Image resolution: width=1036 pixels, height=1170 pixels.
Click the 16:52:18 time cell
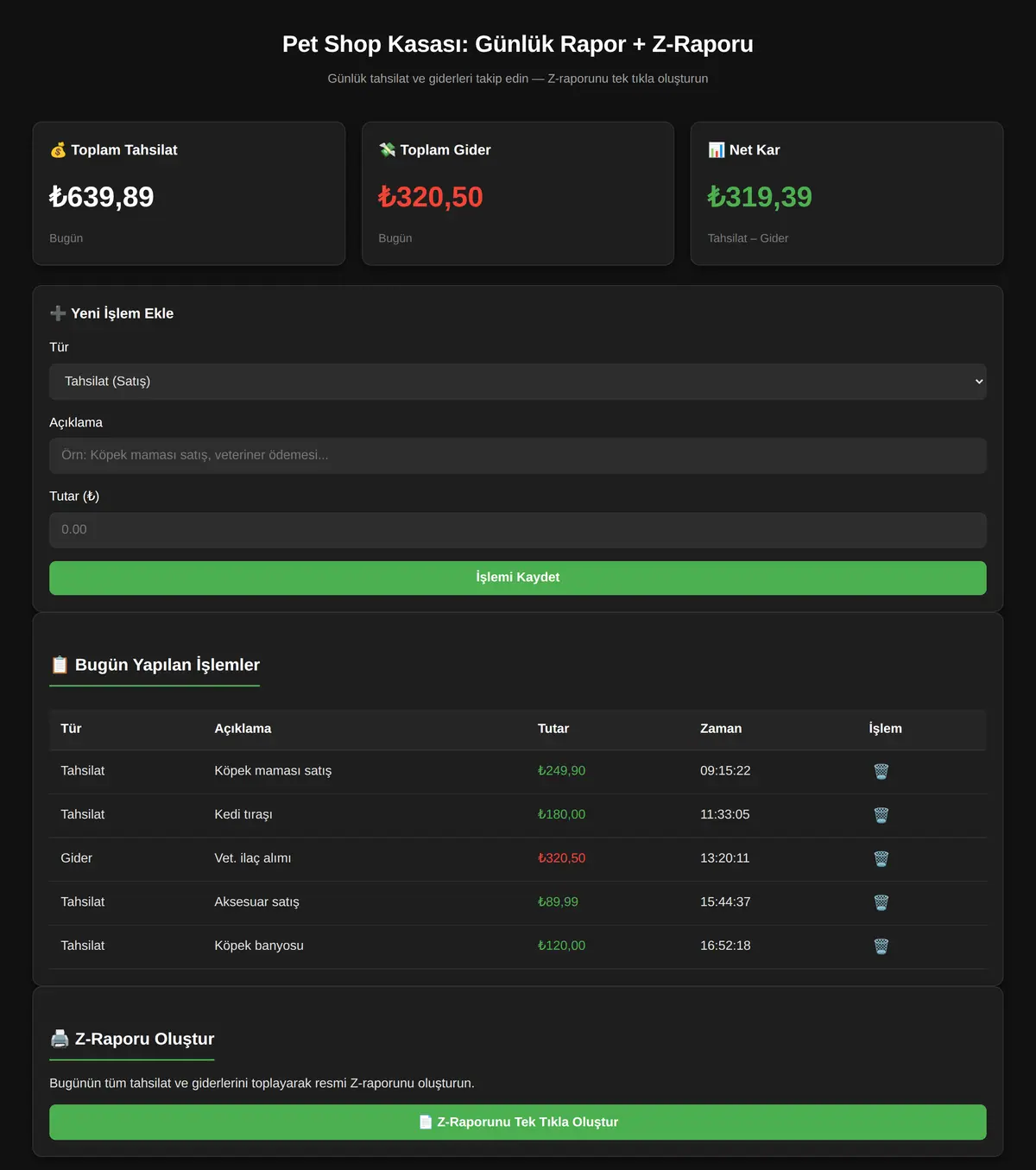click(x=725, y=945)
